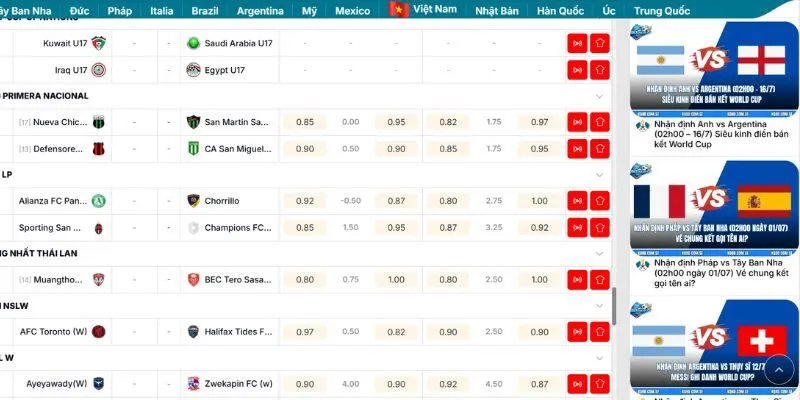Open live stream icon for Ayeyawady(W) match
This screenshot has height=400, width=800.
point(577,384)
